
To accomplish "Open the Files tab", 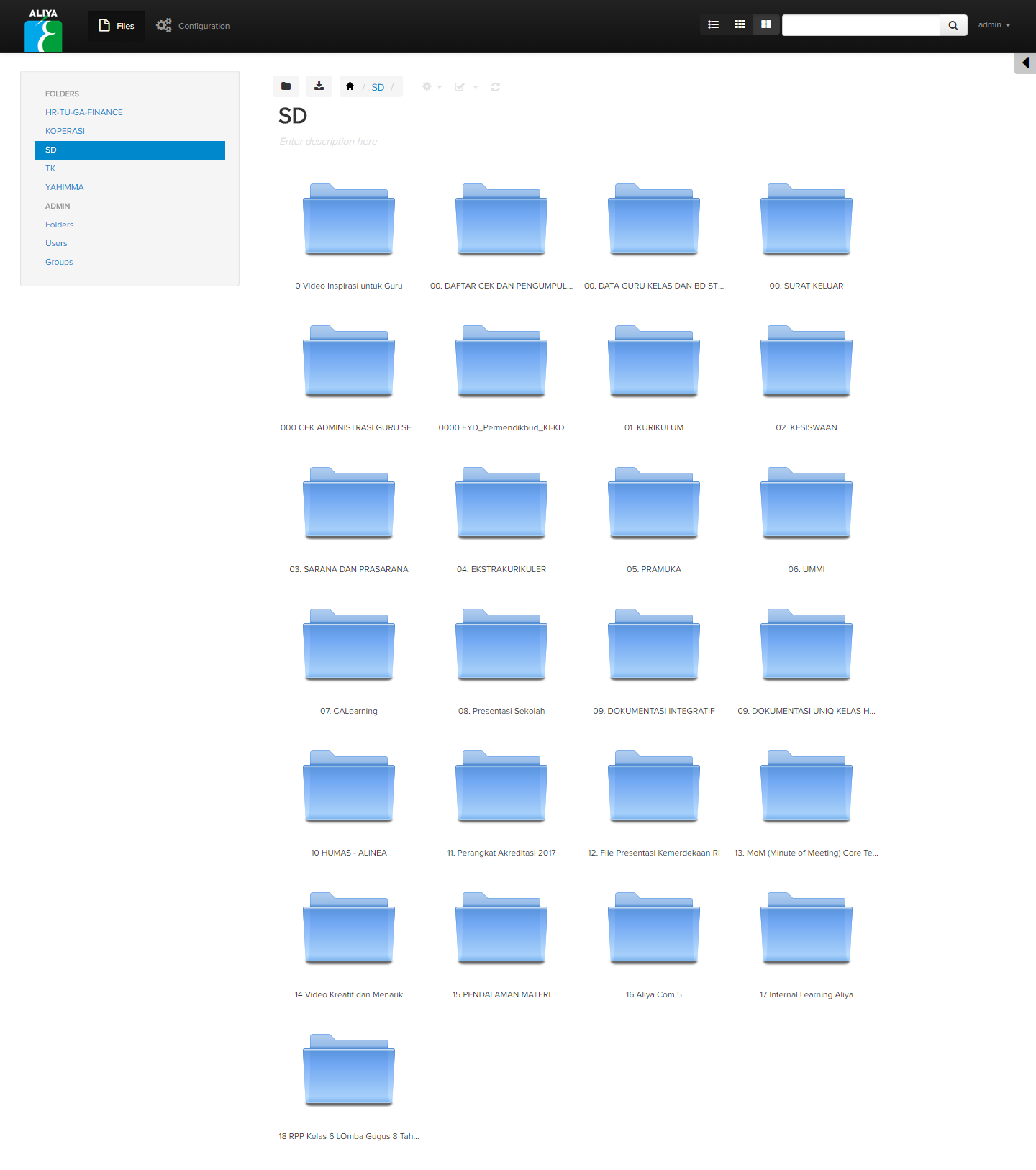I will [x=117, y=26].
